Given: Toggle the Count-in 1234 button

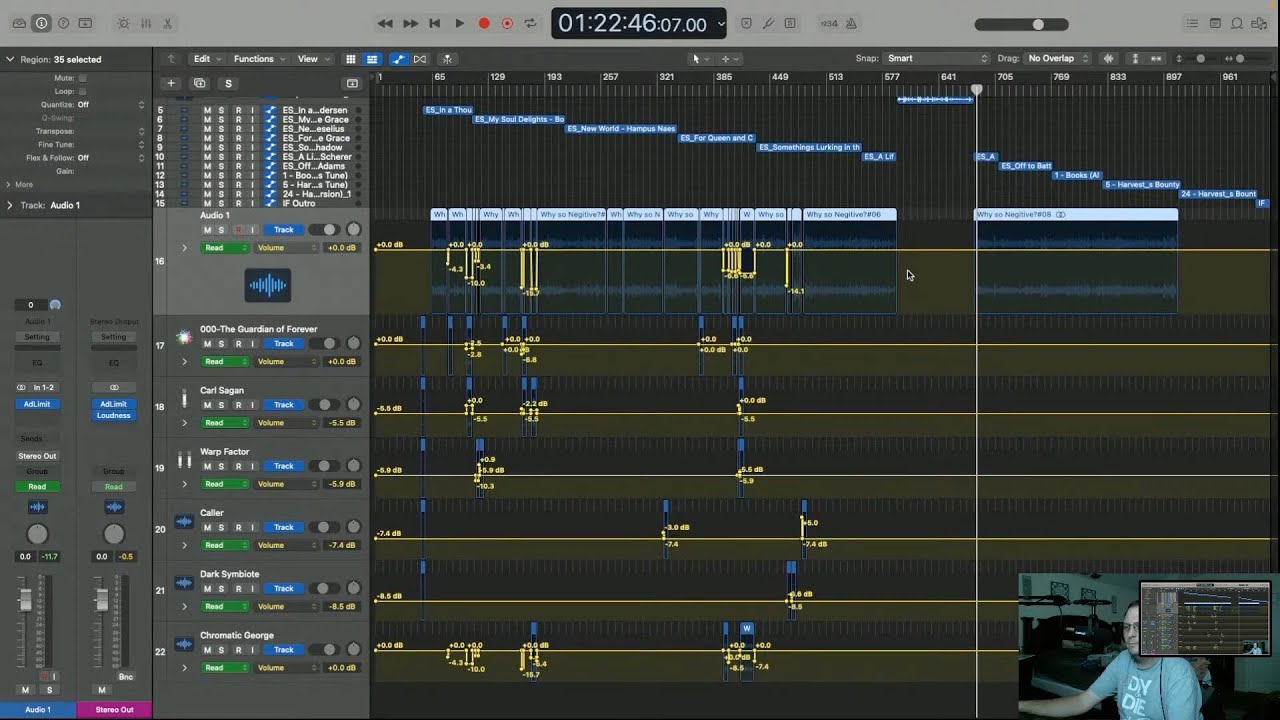Looking at the screenshot, I should click(x=829, y=23).
